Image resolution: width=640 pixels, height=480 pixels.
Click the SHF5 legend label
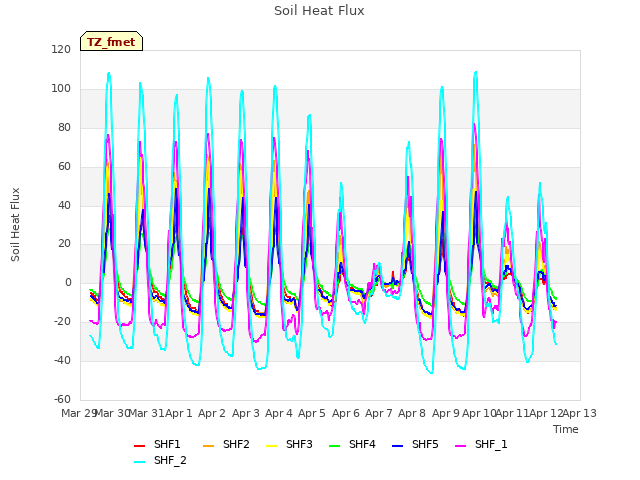coord(425,444)
